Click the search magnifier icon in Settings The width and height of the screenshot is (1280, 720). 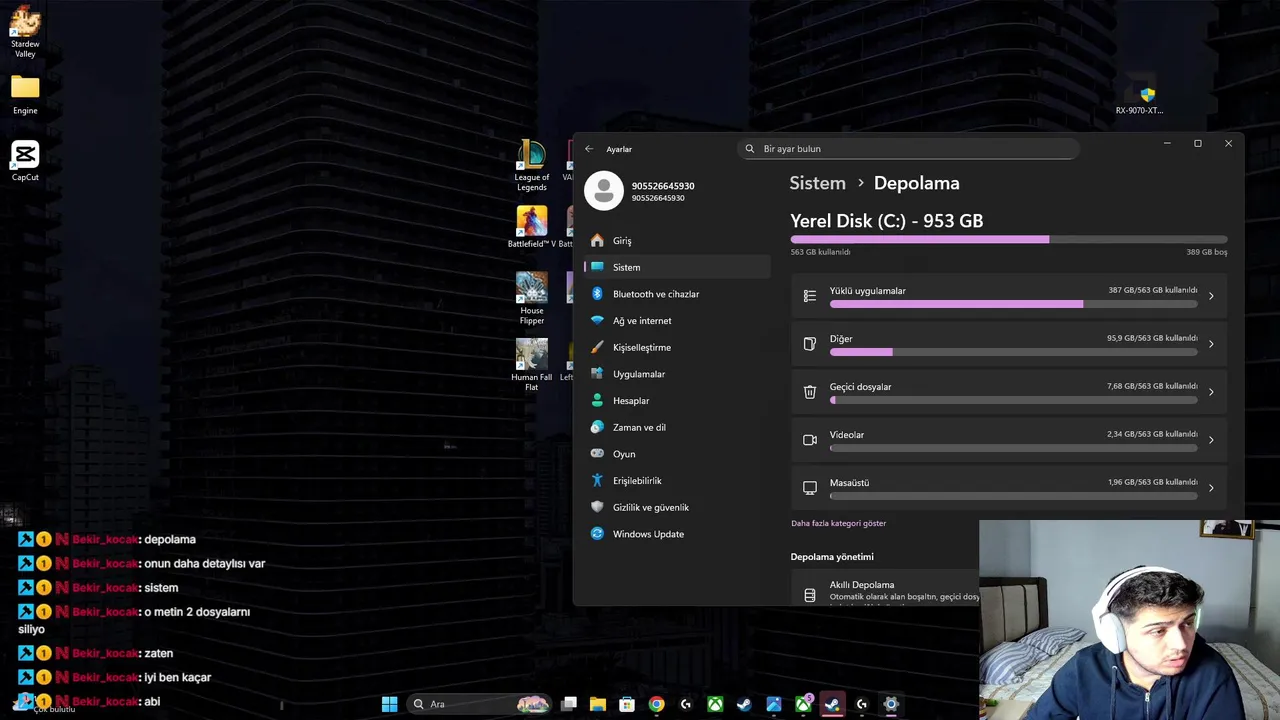(x=750, y=149)
